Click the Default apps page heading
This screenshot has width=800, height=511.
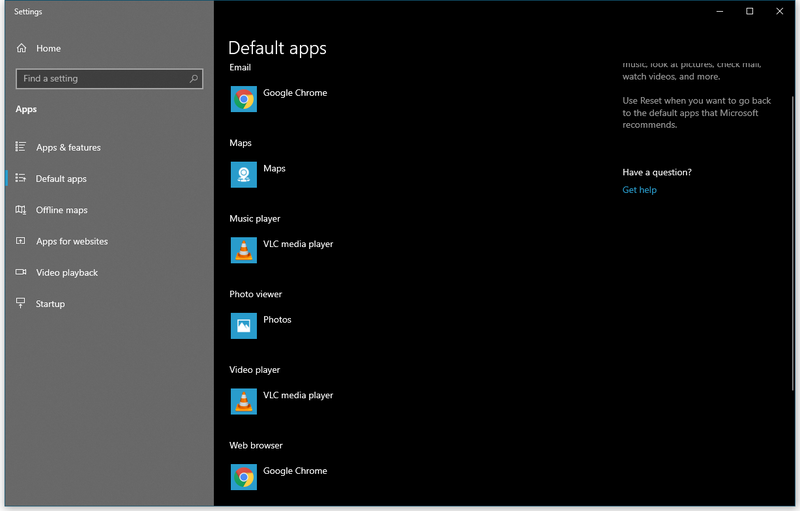[x=277, y=48]
